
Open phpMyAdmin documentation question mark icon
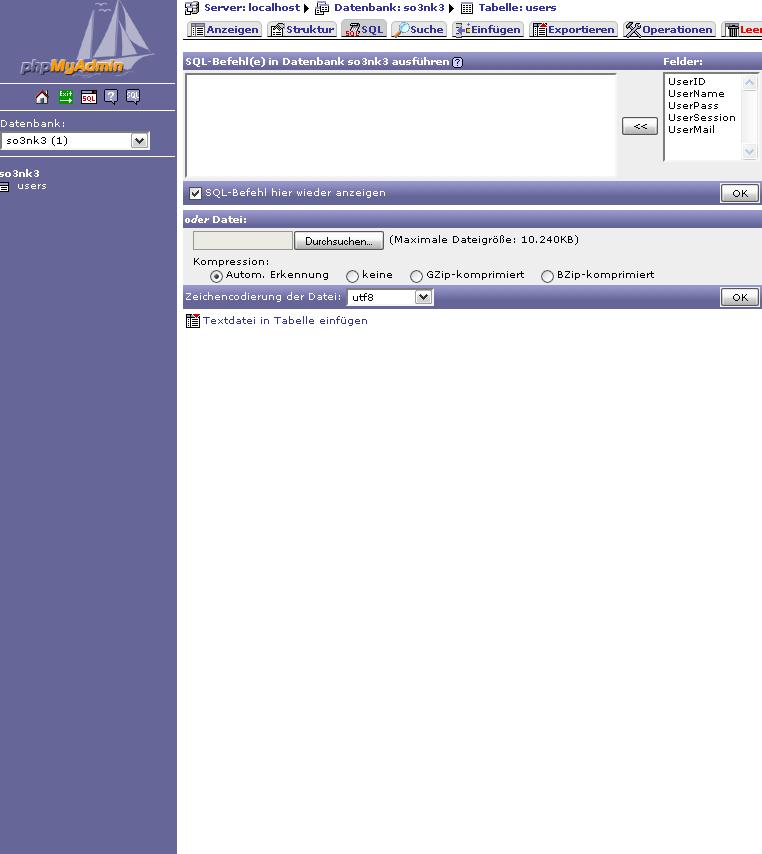coord(111,97)
